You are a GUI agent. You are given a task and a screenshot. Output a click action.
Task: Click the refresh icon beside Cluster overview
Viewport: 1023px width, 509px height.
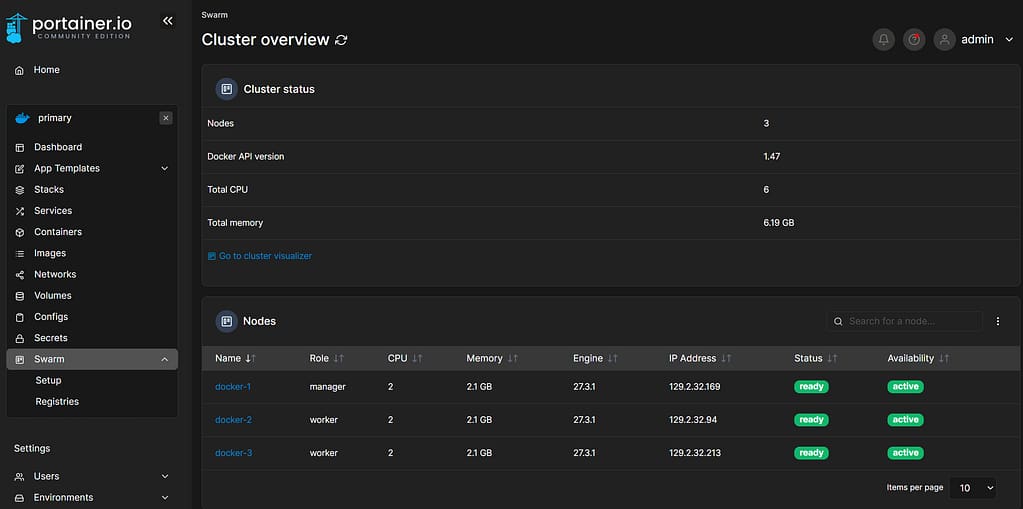click(342, 40)
